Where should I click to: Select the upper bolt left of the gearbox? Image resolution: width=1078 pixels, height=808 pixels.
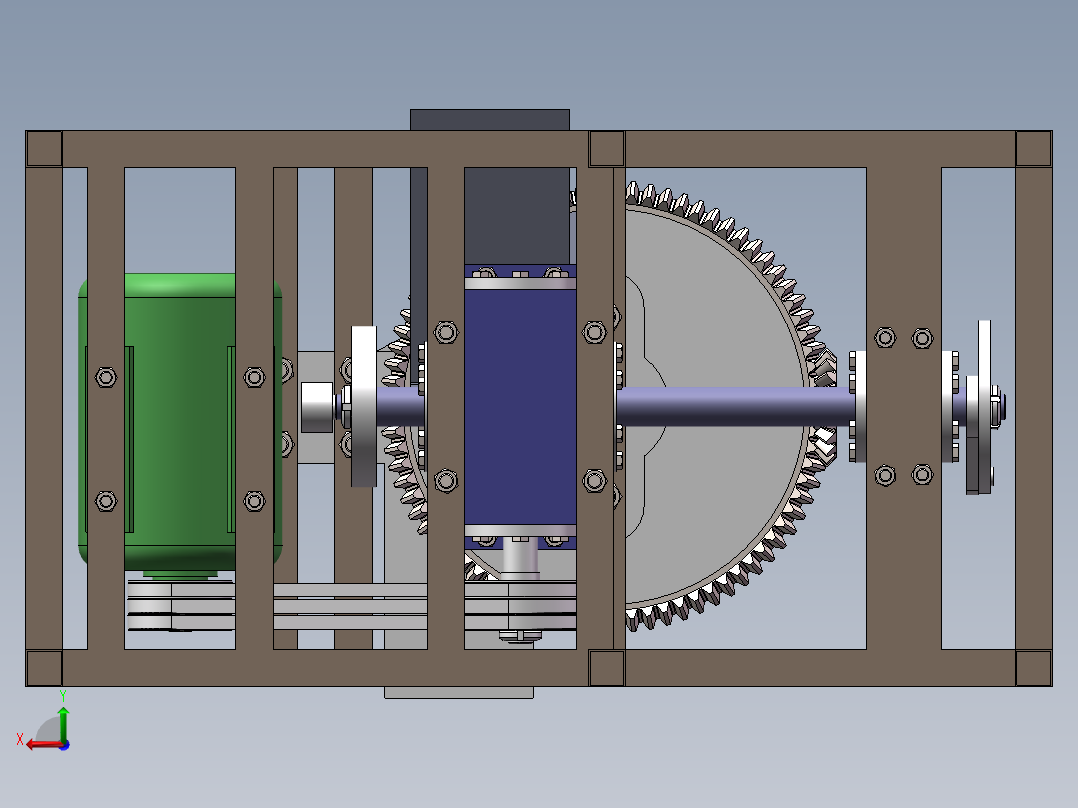tap(446, 333)
